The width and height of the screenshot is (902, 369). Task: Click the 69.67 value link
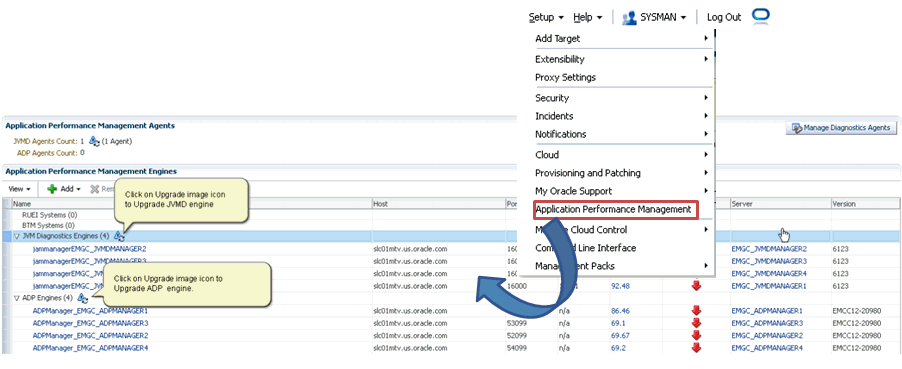coord(620,335)
